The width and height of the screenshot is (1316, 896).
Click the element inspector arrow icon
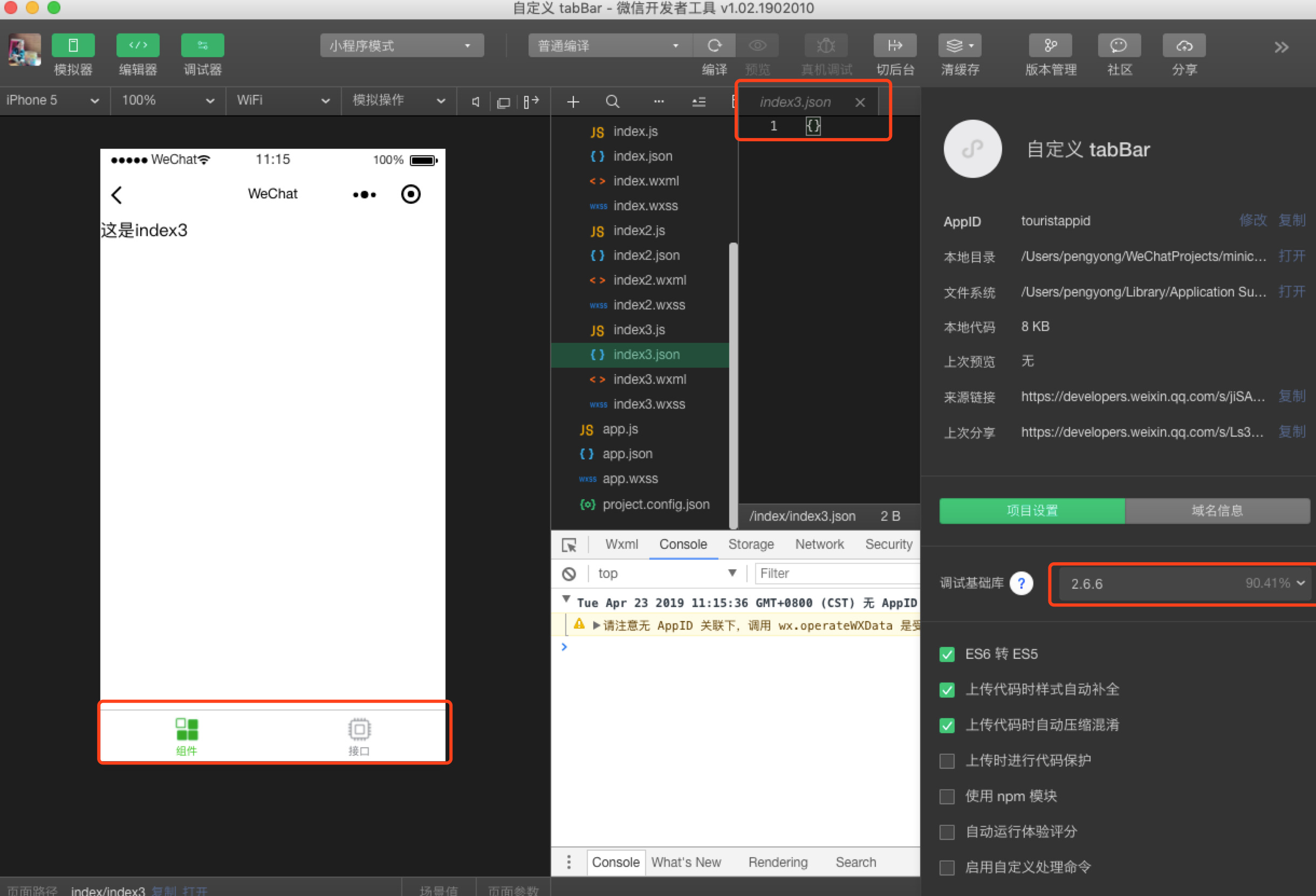pos(569,545)
